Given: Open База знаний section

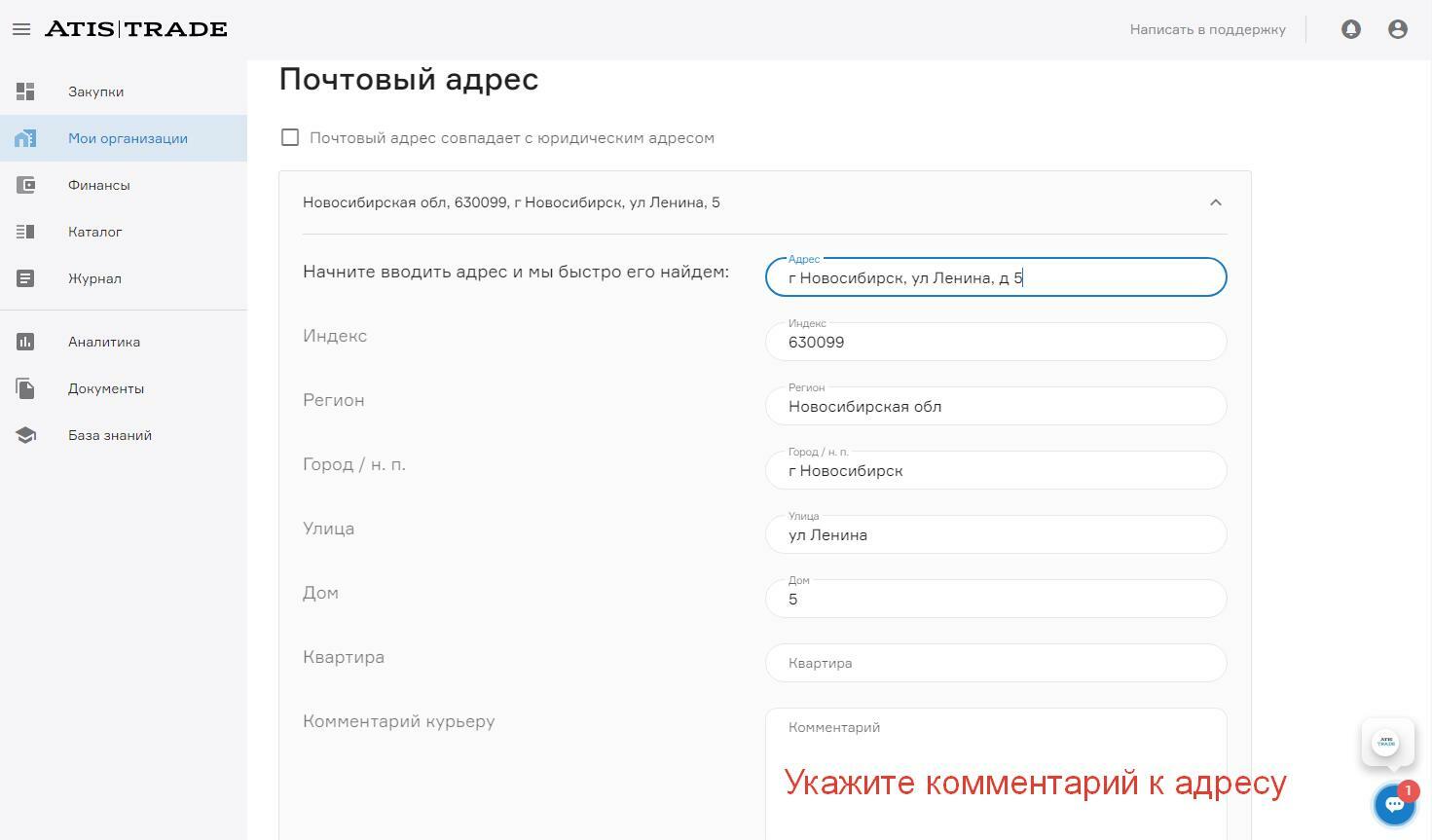Looking at the screenshot, I should (x=124, y=435).
